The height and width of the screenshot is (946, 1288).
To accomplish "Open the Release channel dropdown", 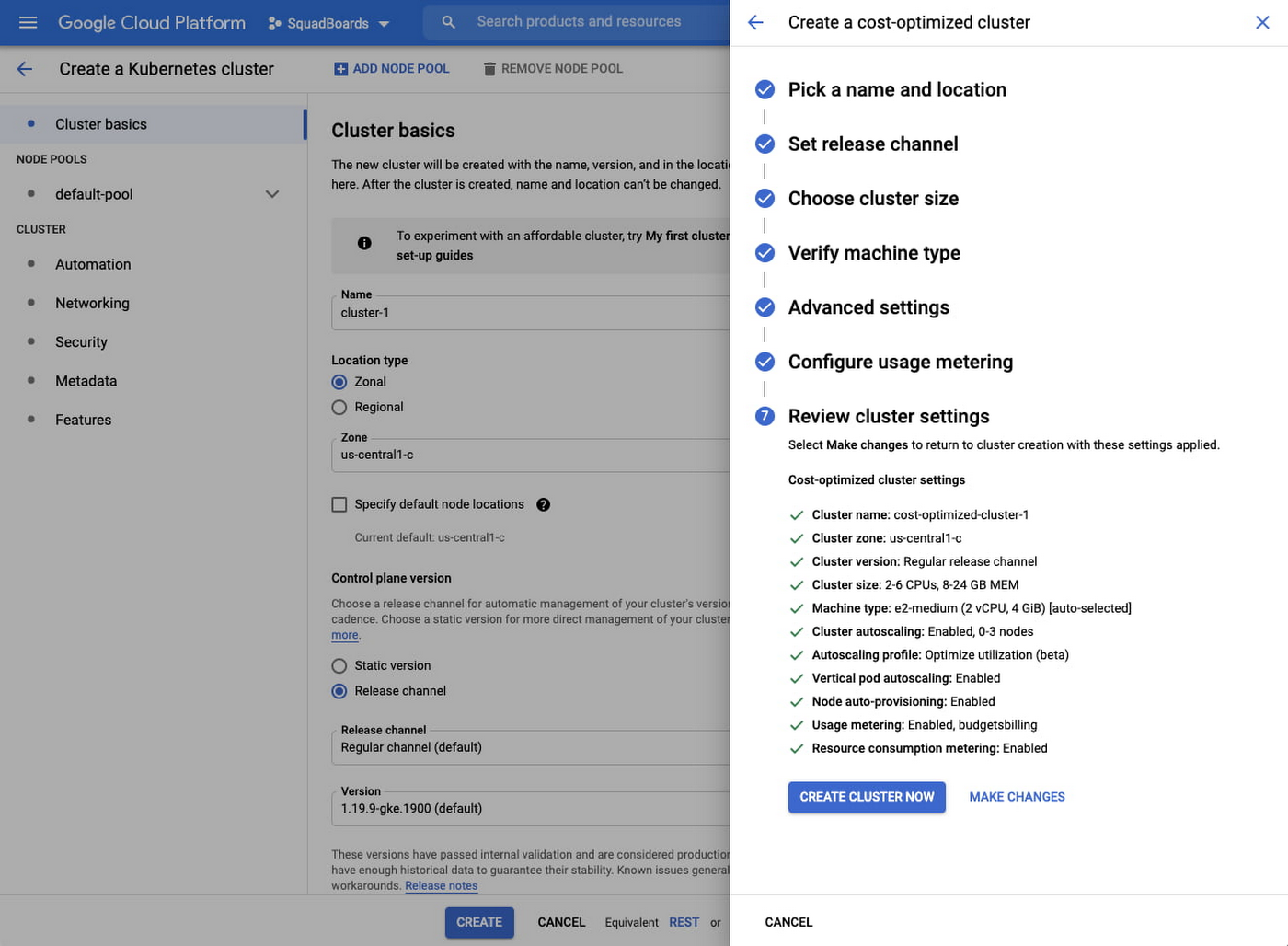I will coord(531,747).
